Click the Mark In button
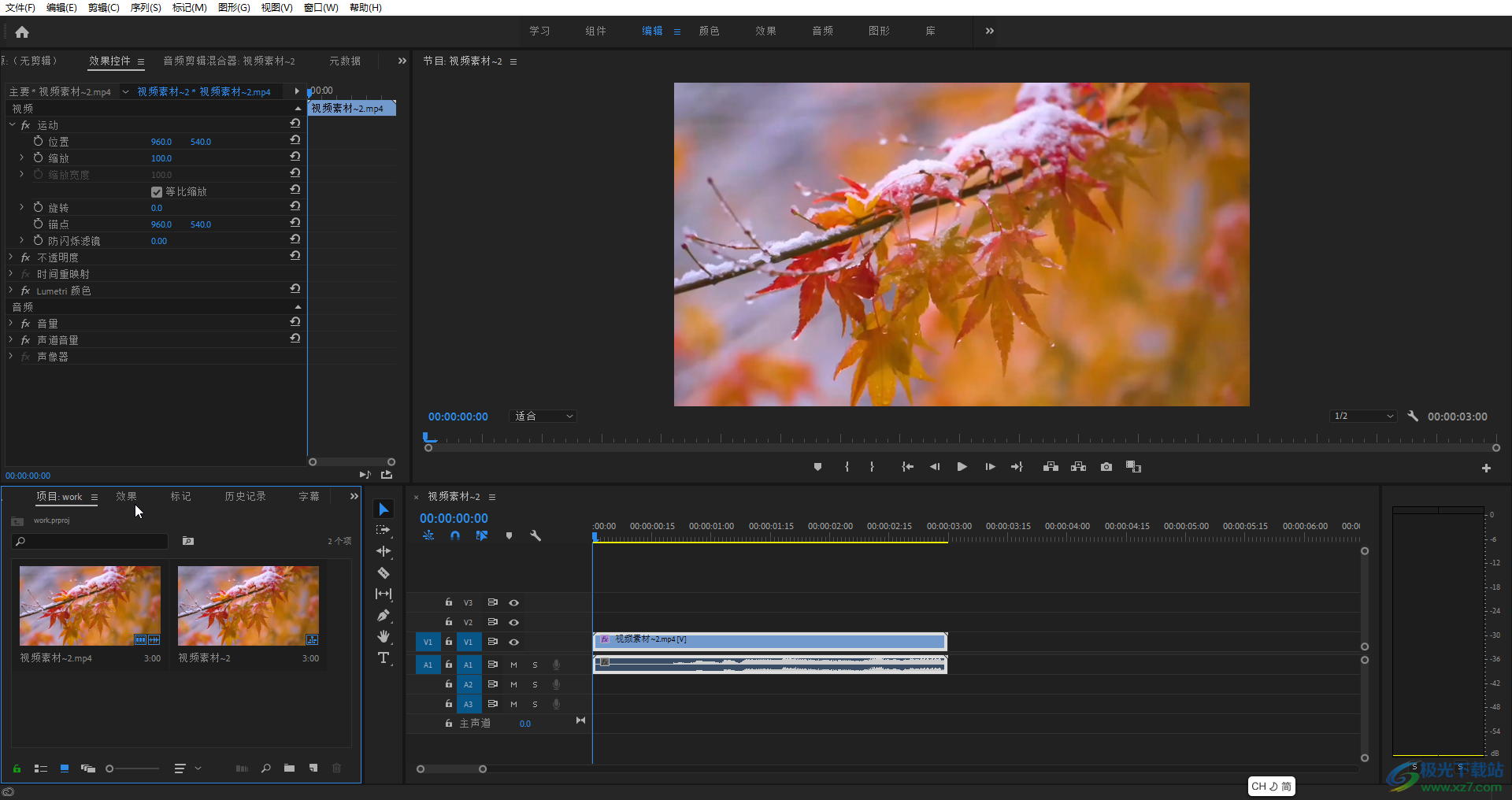The width and height of the screenshot is (1512, 800). pyautogui.click(x=847, y=467)
